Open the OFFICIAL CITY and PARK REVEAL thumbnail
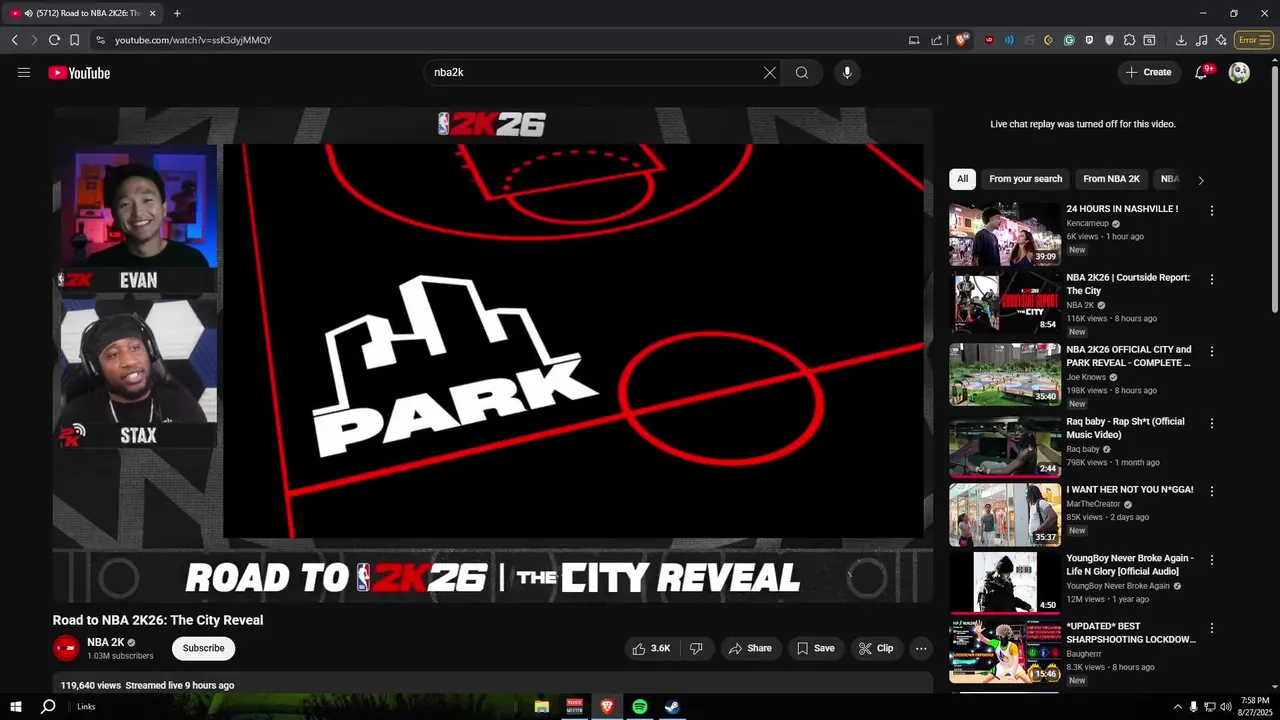This screenshot has height=720, width=1280. (1005, 375)
